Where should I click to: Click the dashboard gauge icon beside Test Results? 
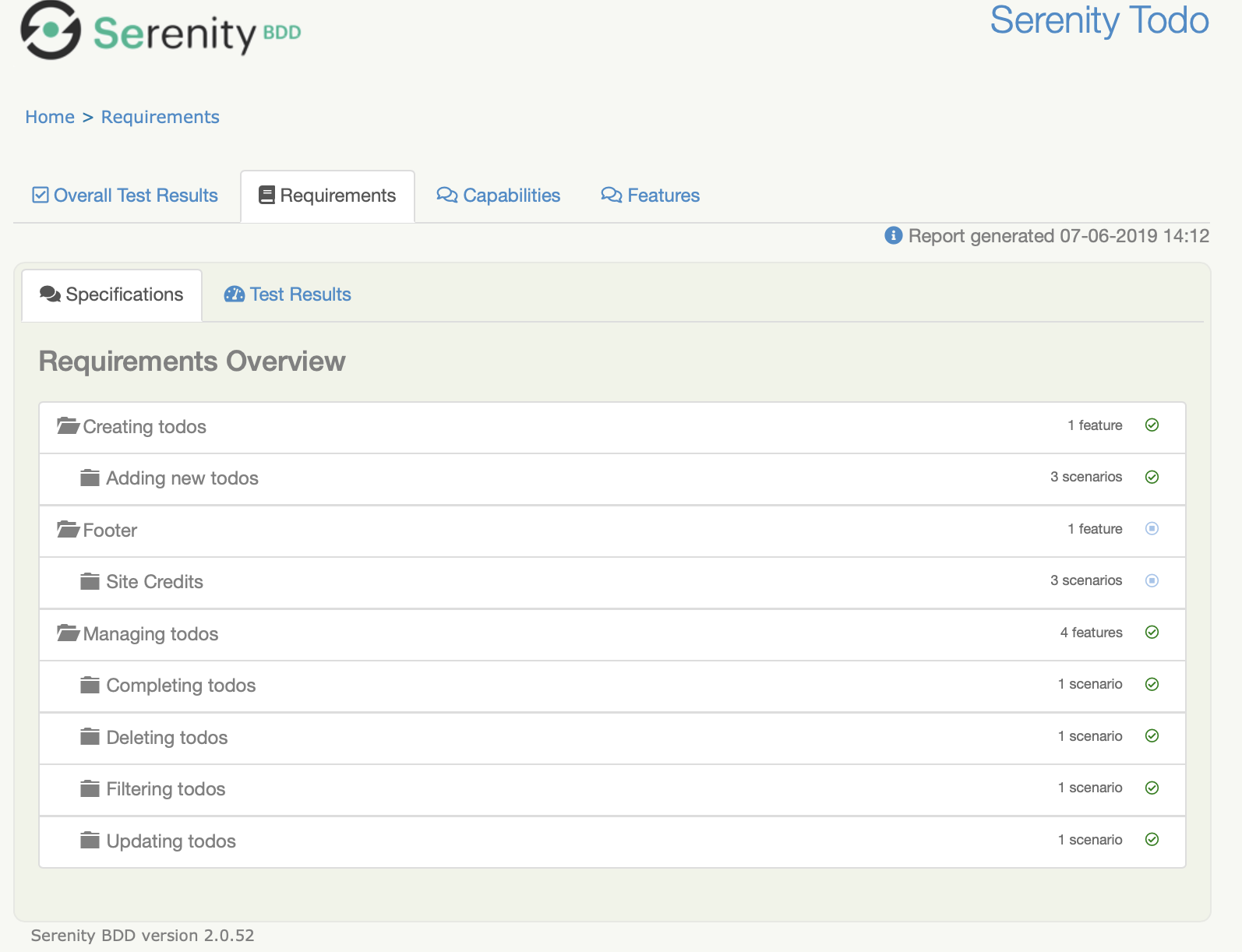[235, 294]
